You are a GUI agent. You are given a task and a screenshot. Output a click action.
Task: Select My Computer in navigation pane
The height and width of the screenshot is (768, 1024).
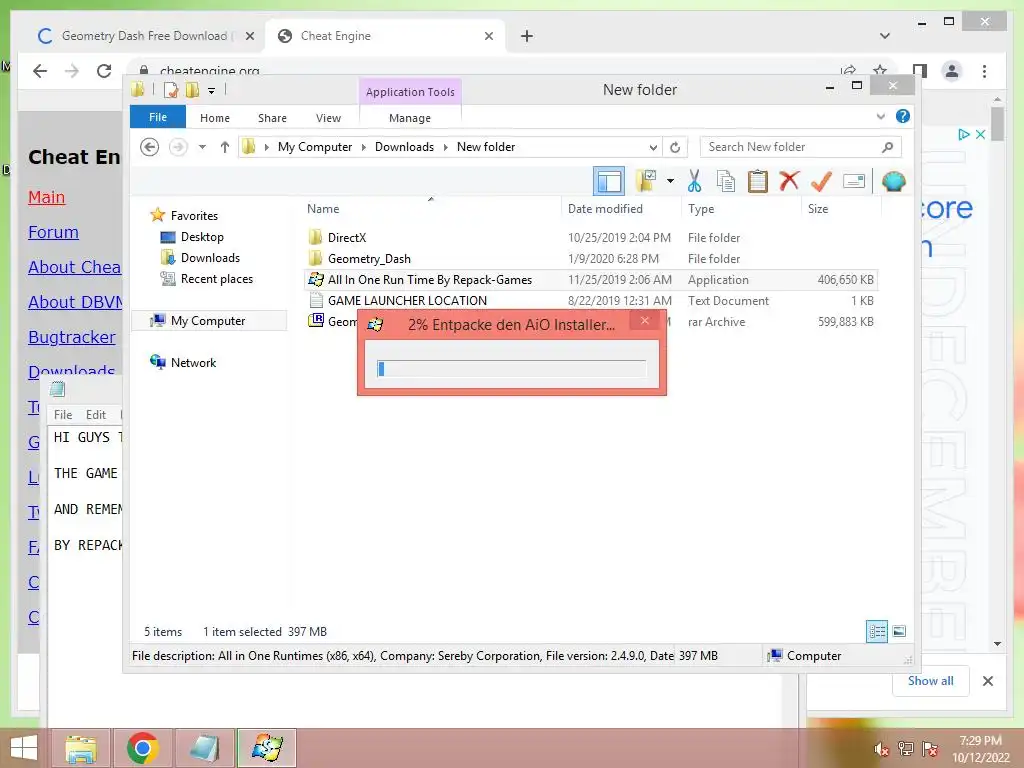[x=208, y=321]
